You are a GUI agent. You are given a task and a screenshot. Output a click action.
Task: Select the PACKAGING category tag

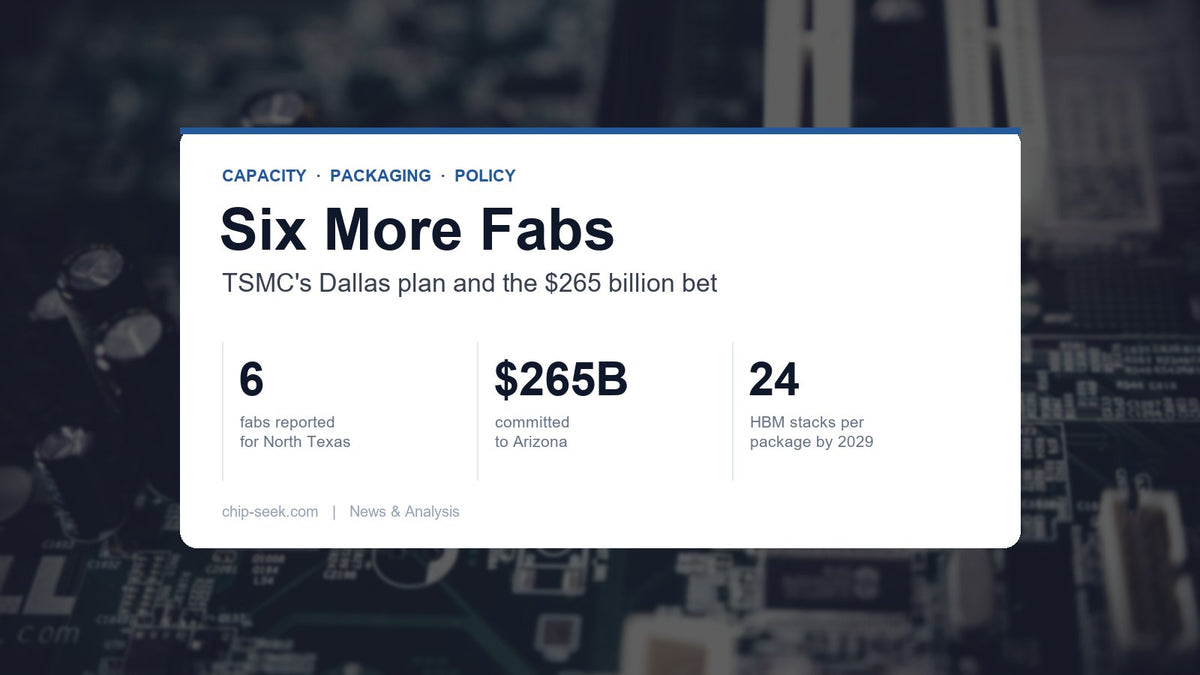pyautogui.click(x=380, y=176)
